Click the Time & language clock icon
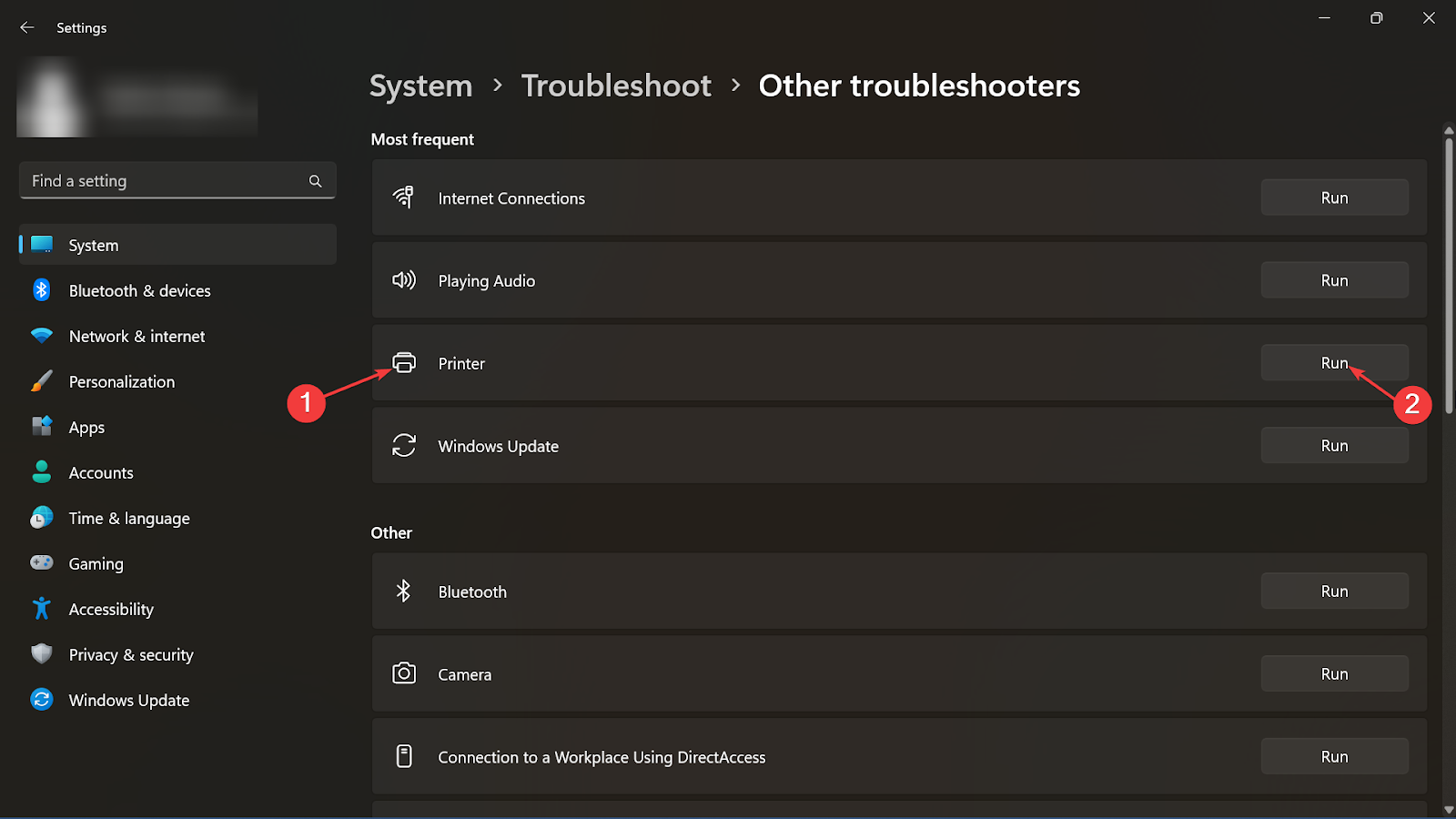The width and height of the screenshot is (1456, 819). pos(42,518)
